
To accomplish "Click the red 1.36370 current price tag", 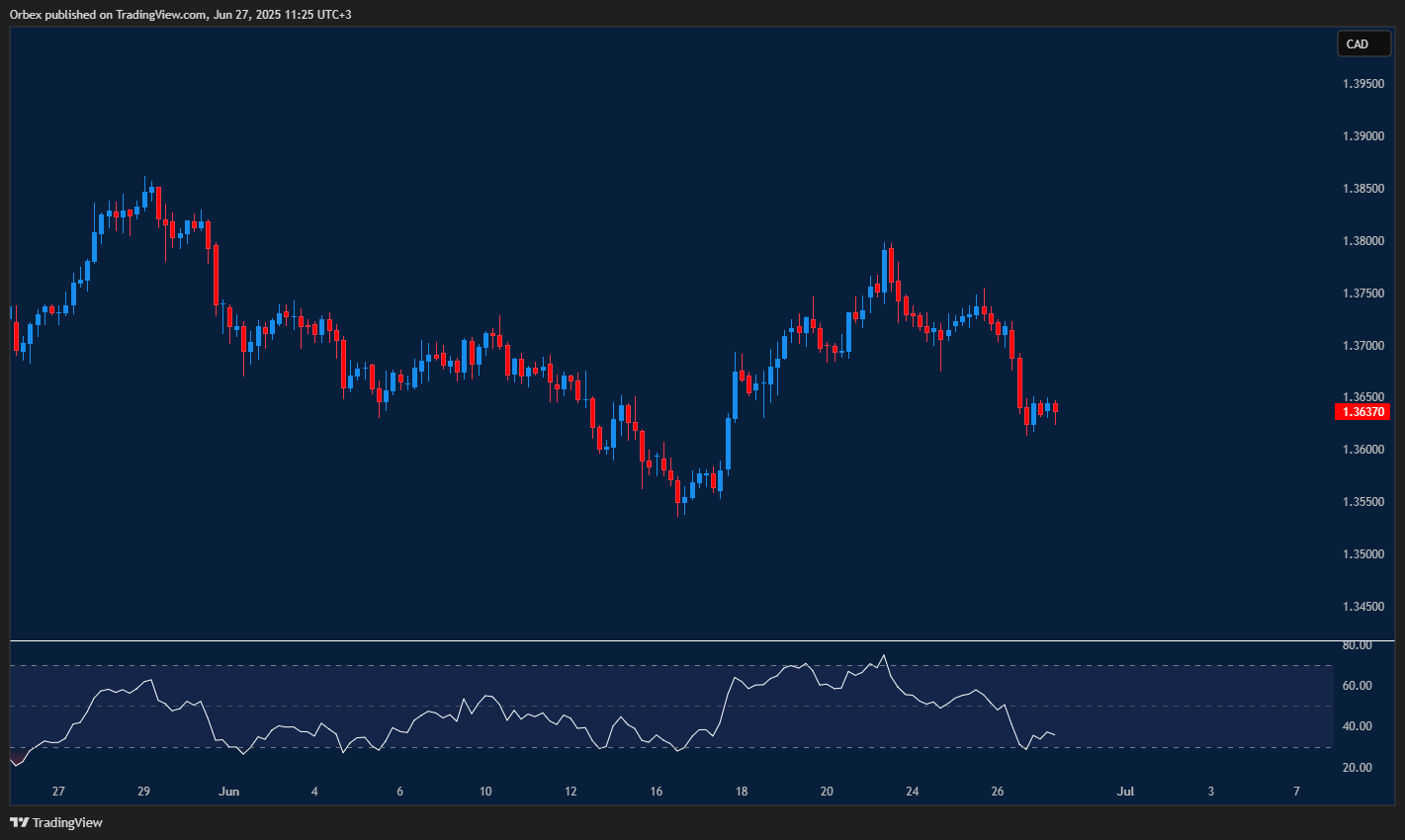I will (1363, 411).
